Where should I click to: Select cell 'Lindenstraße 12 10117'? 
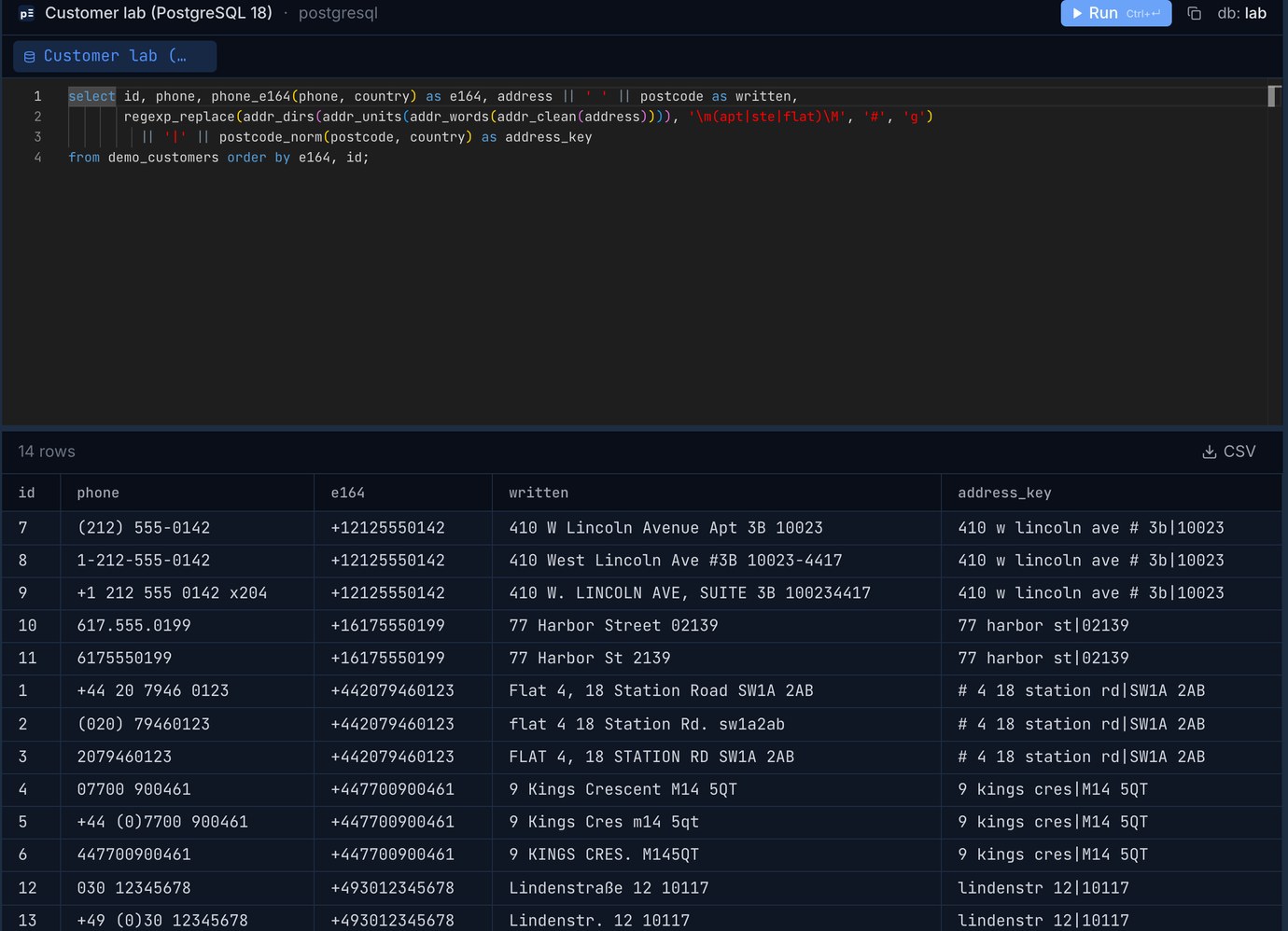pos(716,888)
